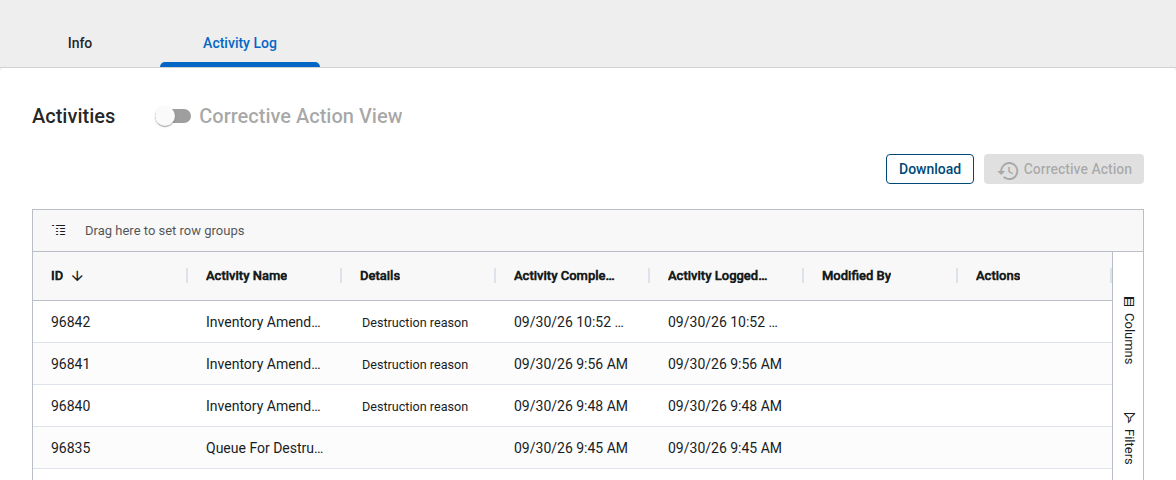Click the Activity Completed column header
The height and width of the screenshot is (480, 1176).
tap(564, 276)
